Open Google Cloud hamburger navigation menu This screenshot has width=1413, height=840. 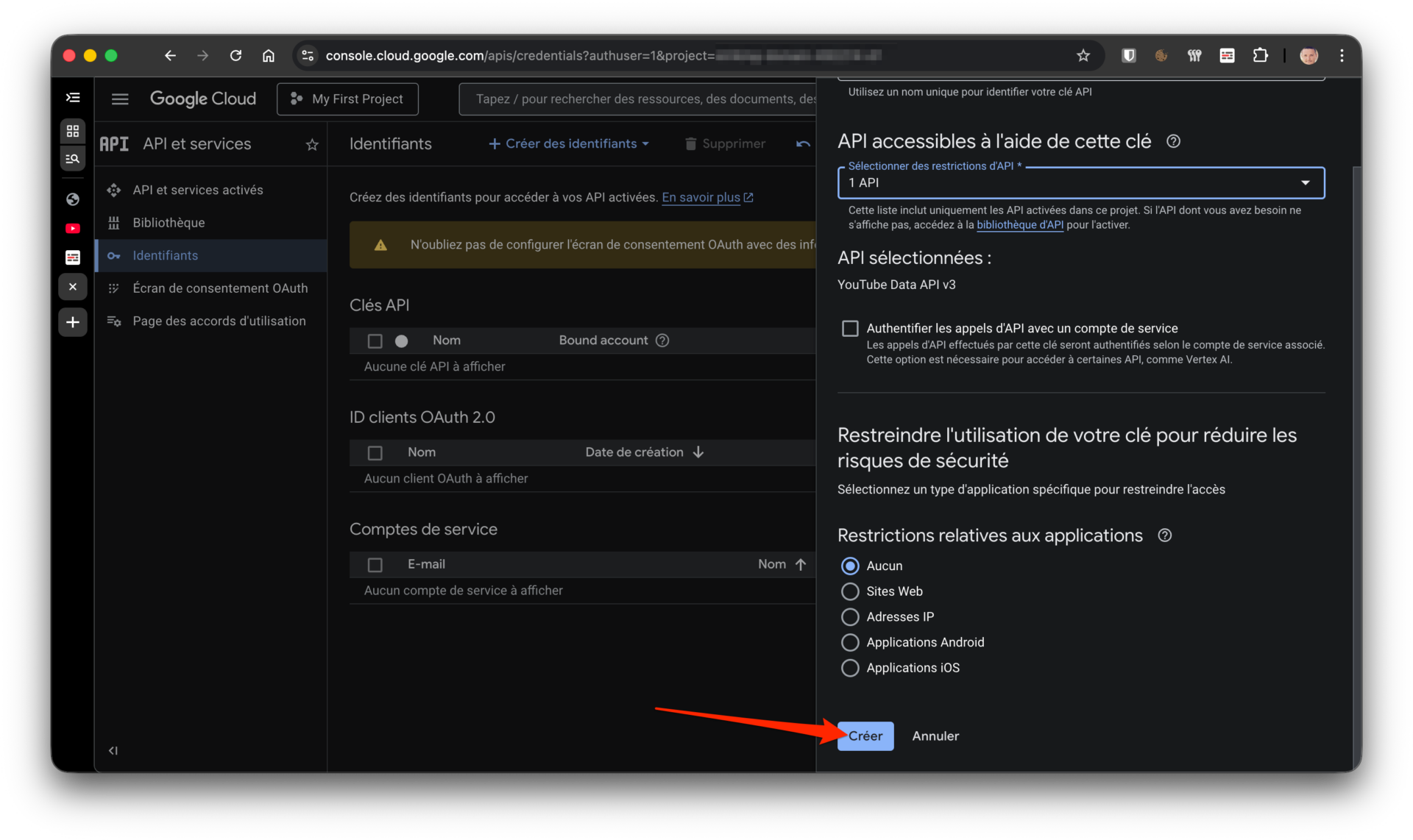pyautogui.click(x=120, y=99)
